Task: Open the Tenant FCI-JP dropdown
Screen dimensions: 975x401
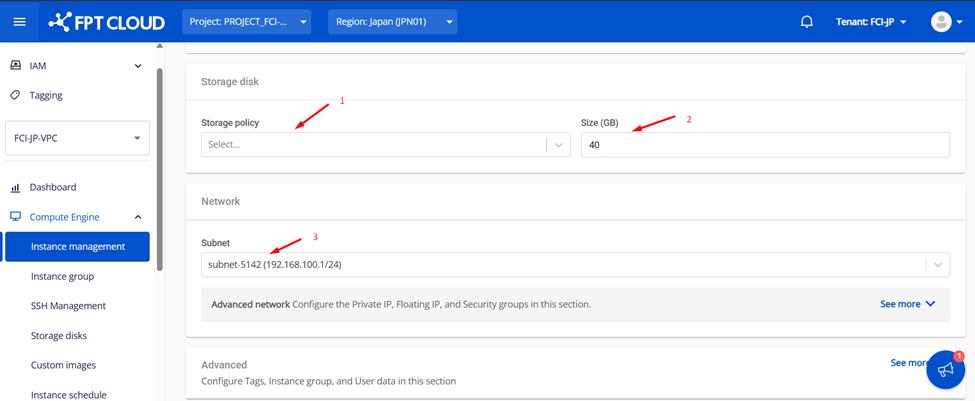Action: pos(870,22)
